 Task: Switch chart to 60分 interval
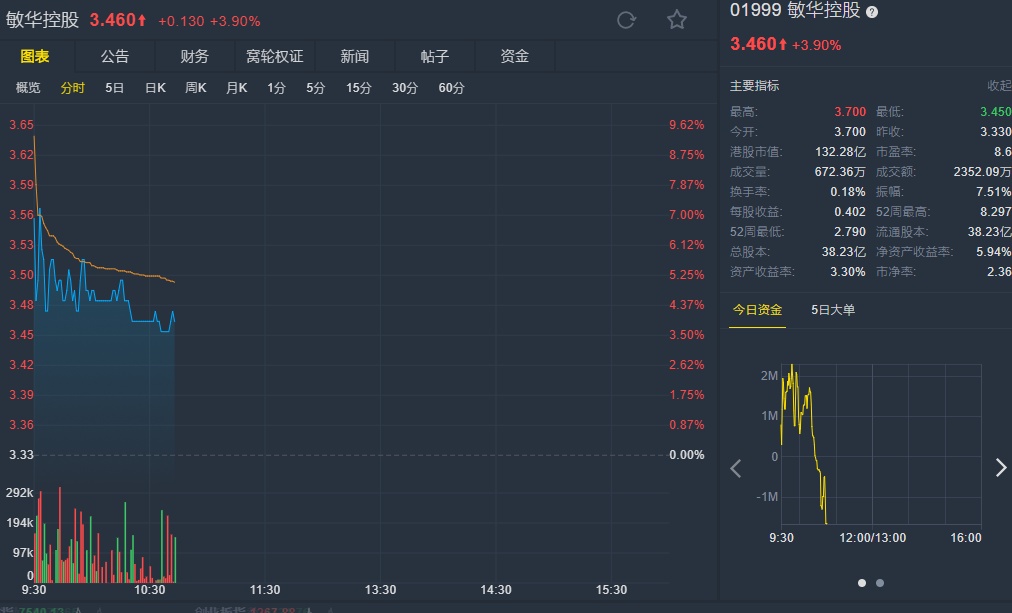pyautogui.click(x=451, y=88)
